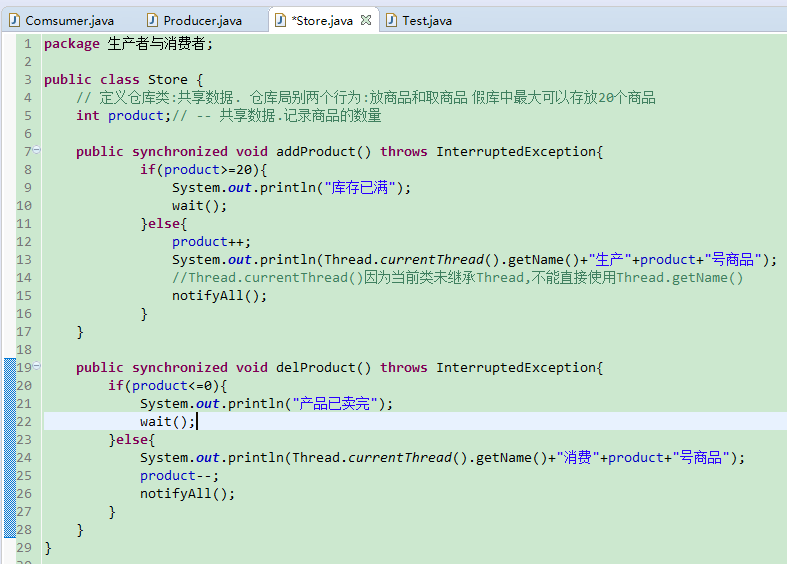Click 'wait();' on line 22
The height and width of the screenshot is (564, 787).
point(167,421)
